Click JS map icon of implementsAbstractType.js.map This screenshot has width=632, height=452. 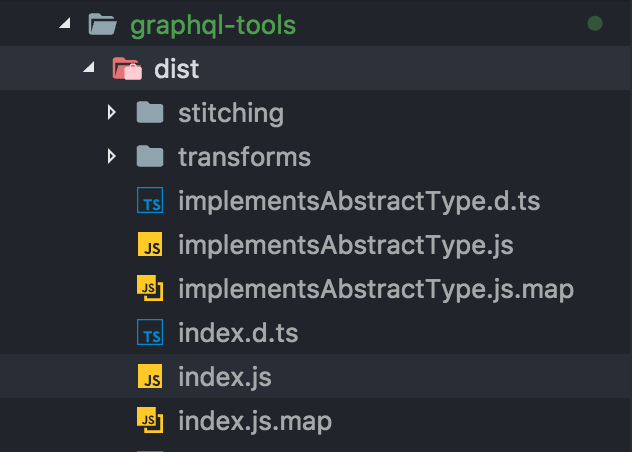click(150, 288)
